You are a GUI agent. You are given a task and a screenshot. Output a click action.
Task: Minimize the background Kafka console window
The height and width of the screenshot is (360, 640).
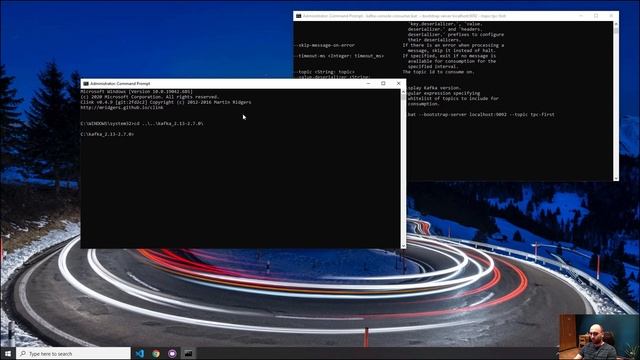(581, 16)
